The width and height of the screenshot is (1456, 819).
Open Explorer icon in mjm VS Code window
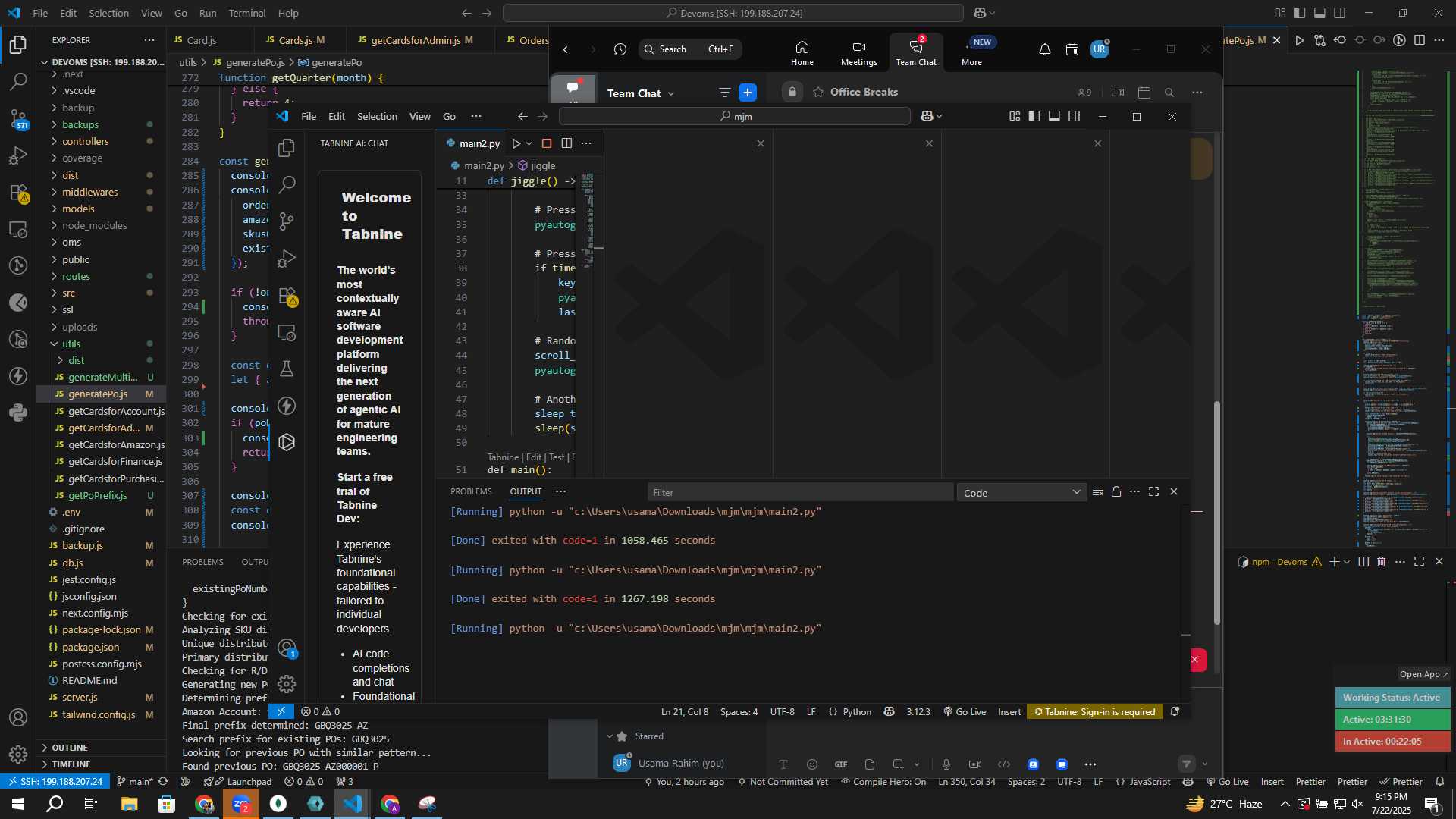[287, 148]
